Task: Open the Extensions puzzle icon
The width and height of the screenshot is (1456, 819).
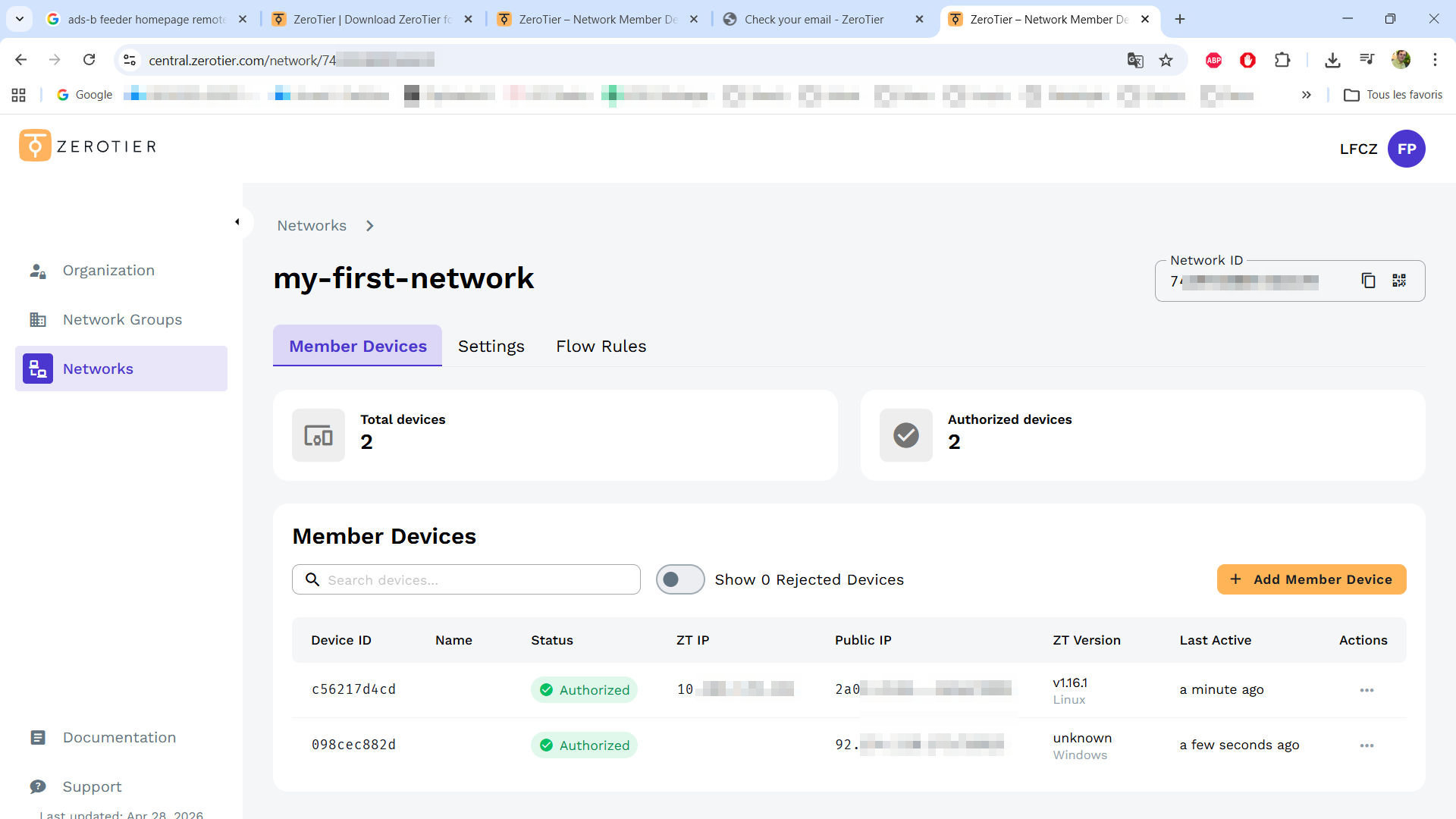Action: pos(1282,60)
